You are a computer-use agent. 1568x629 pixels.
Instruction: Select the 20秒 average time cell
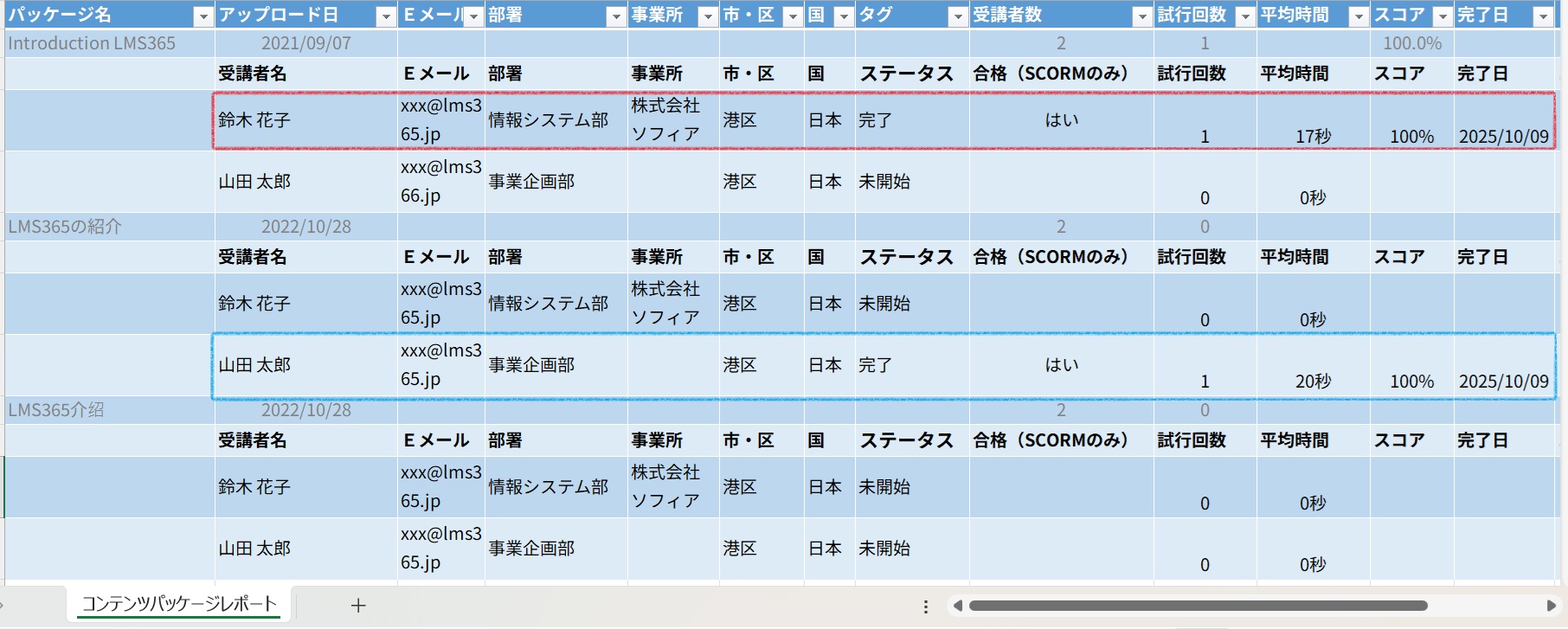pos(1314,365)
